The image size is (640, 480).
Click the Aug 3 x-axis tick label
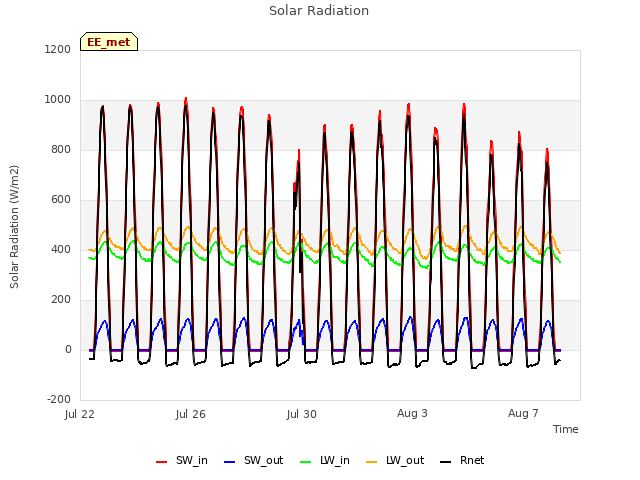[x=412, y=413]
